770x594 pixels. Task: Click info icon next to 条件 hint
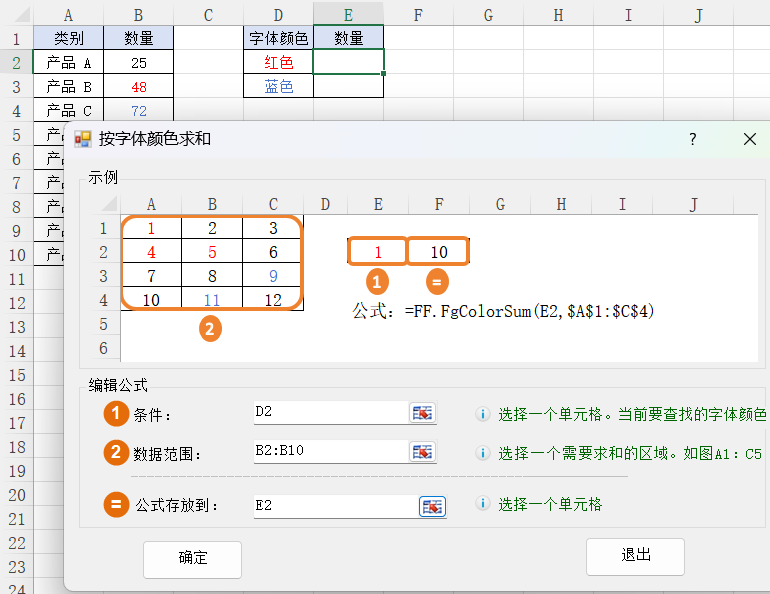[482, 414]
